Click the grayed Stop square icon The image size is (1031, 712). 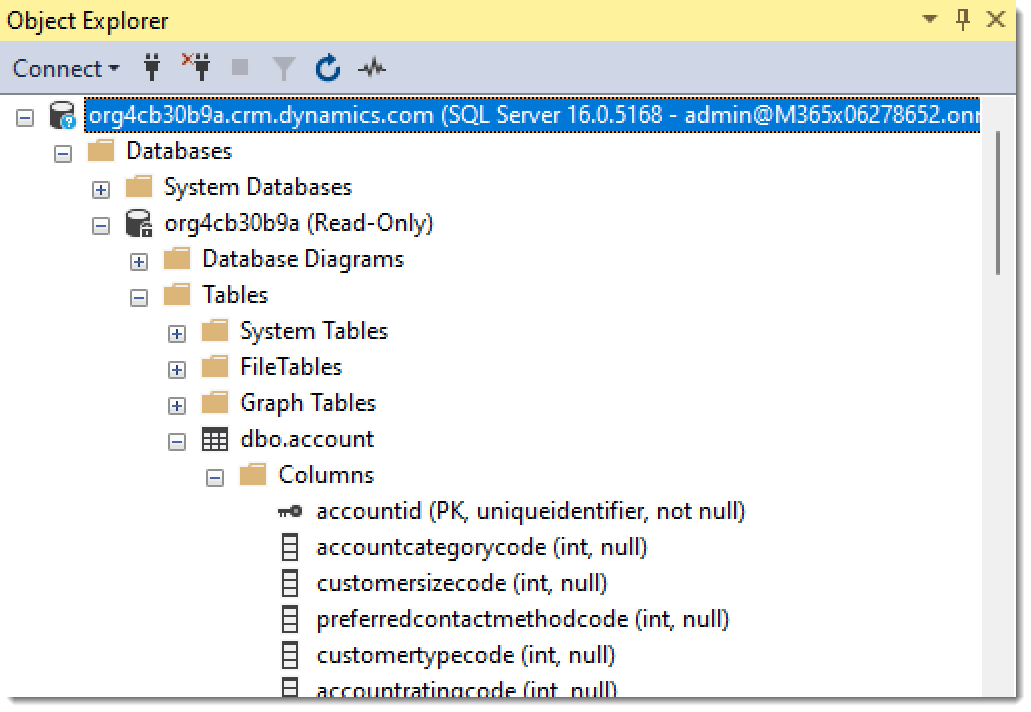240,67
